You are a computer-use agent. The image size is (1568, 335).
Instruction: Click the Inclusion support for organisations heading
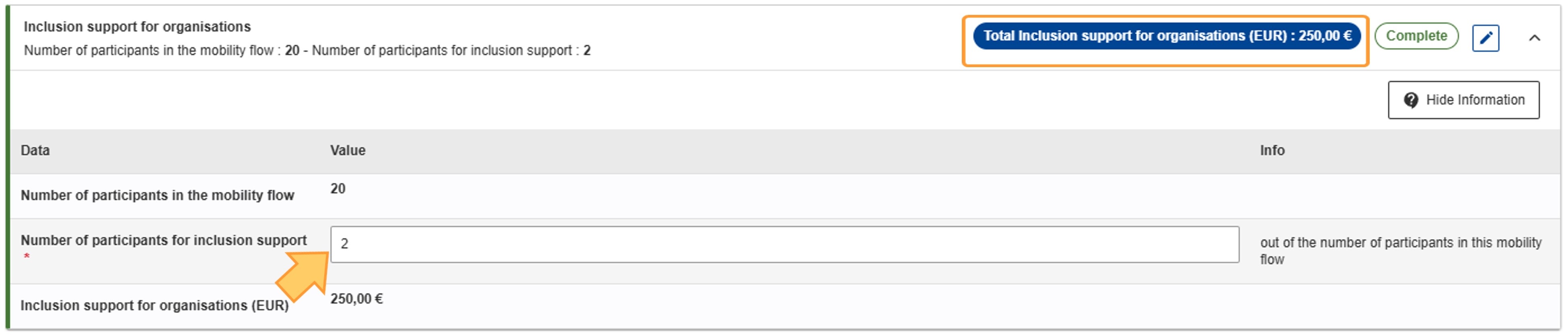(137, 27)
